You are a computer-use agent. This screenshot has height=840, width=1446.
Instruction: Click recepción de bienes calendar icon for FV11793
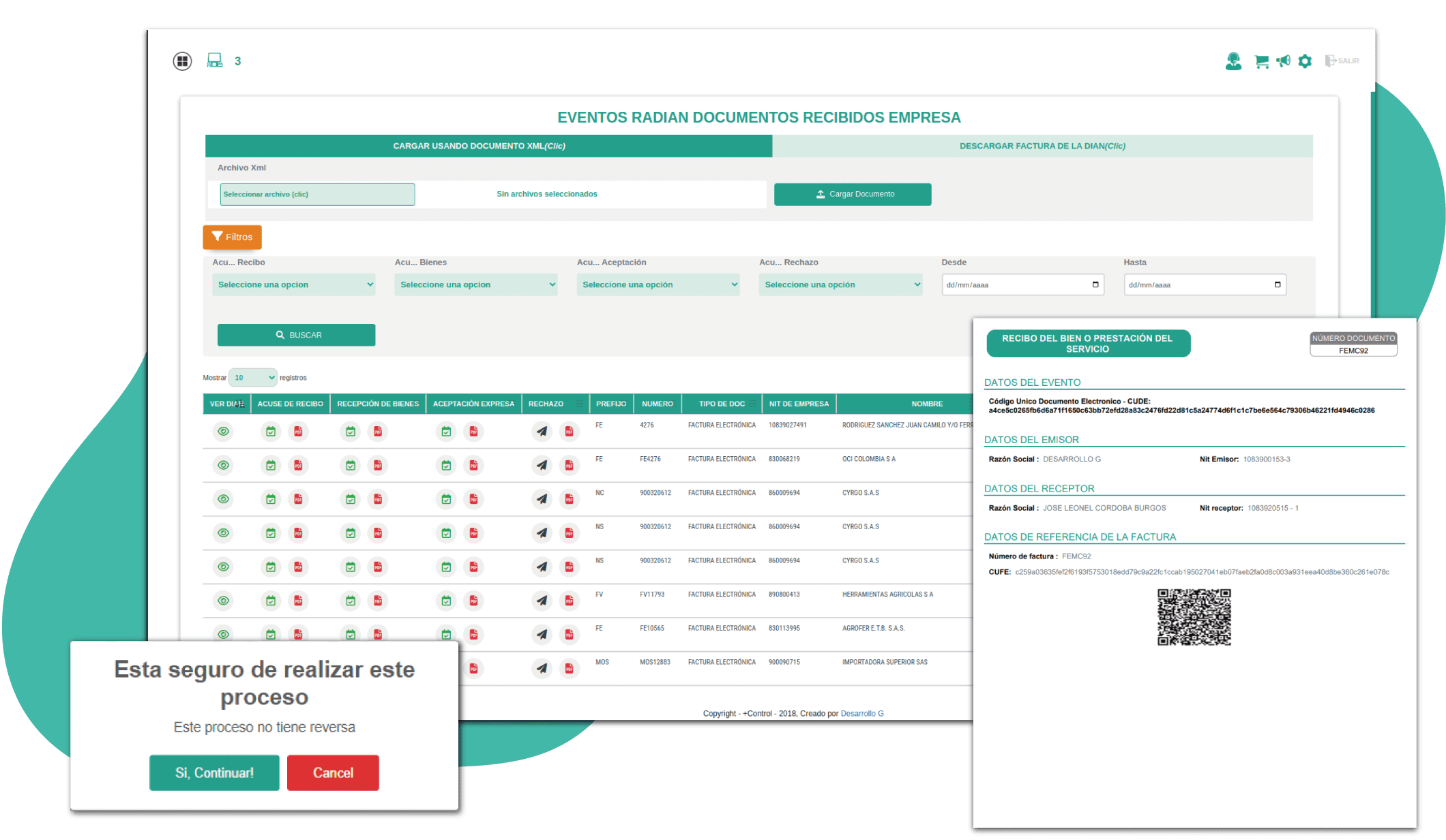351,601
